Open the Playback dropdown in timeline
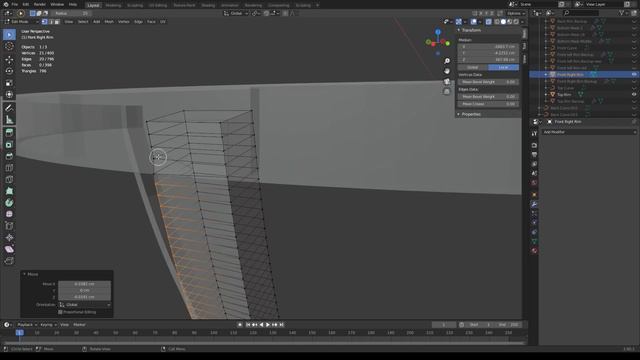 27,325
